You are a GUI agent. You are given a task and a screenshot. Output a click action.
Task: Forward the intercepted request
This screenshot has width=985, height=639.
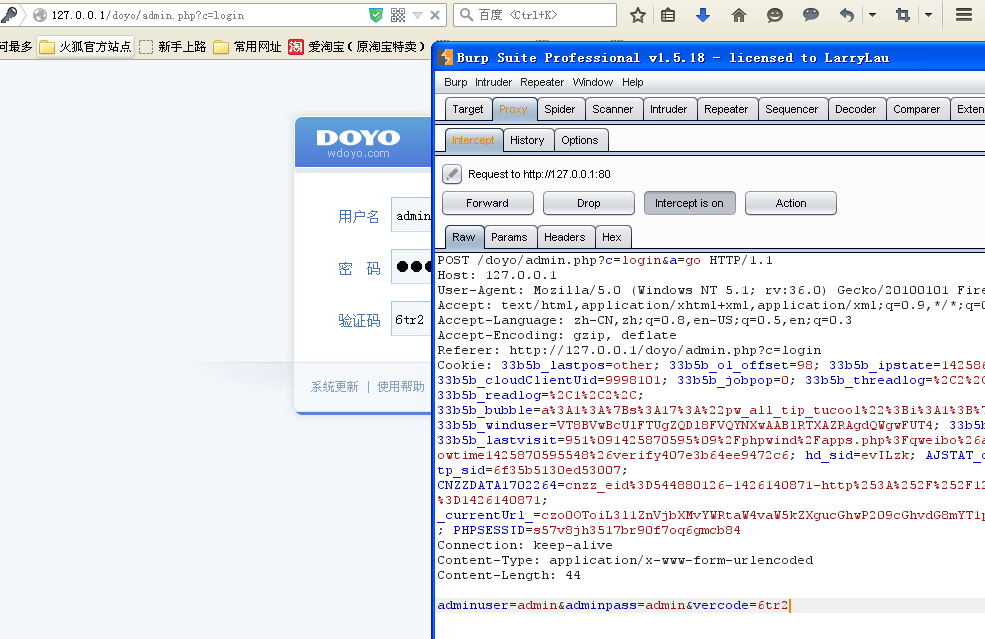tap(487, 203)
